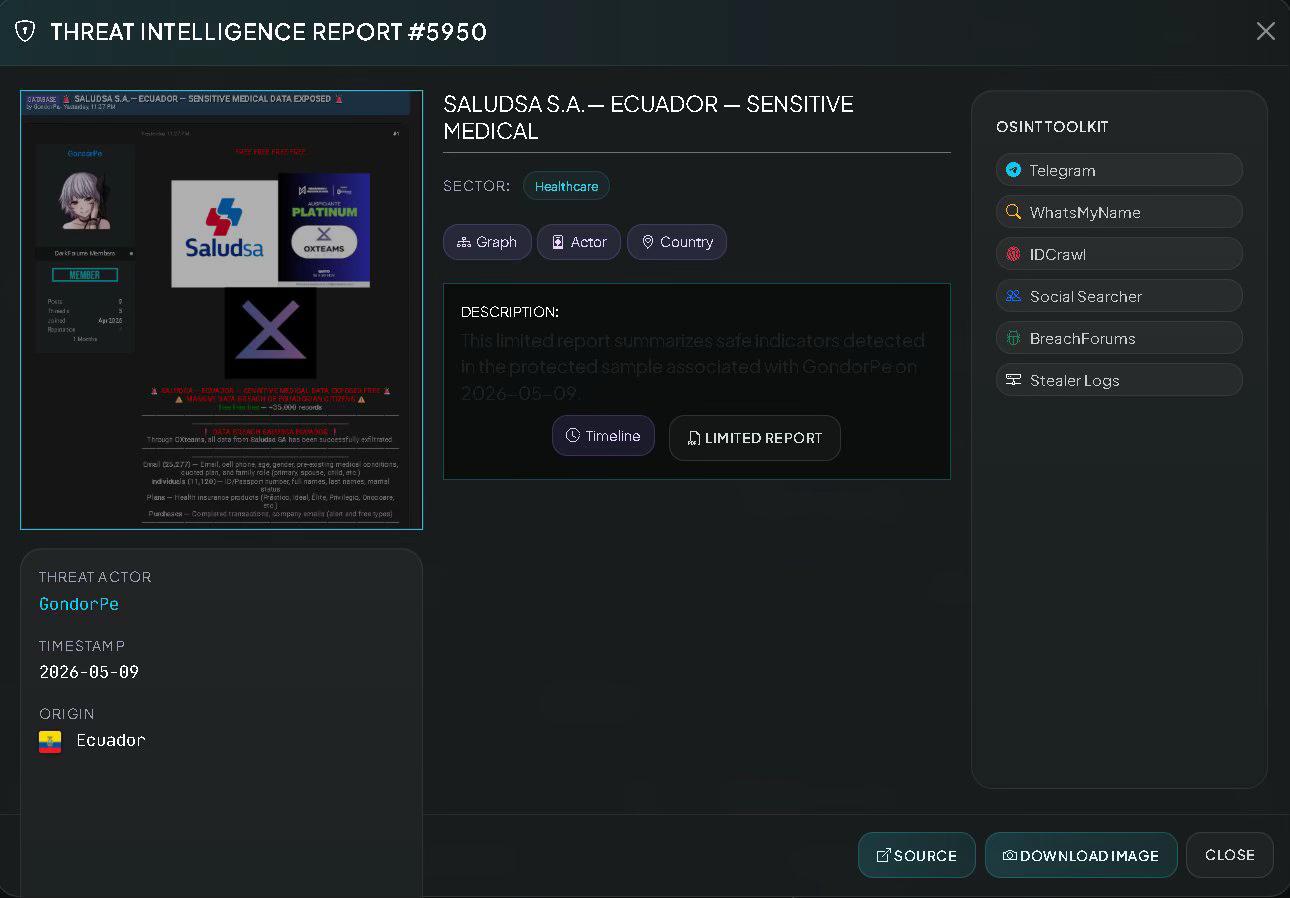Open the Timeline button
The width and height of the screenshot is (1290, 898).
603,436
